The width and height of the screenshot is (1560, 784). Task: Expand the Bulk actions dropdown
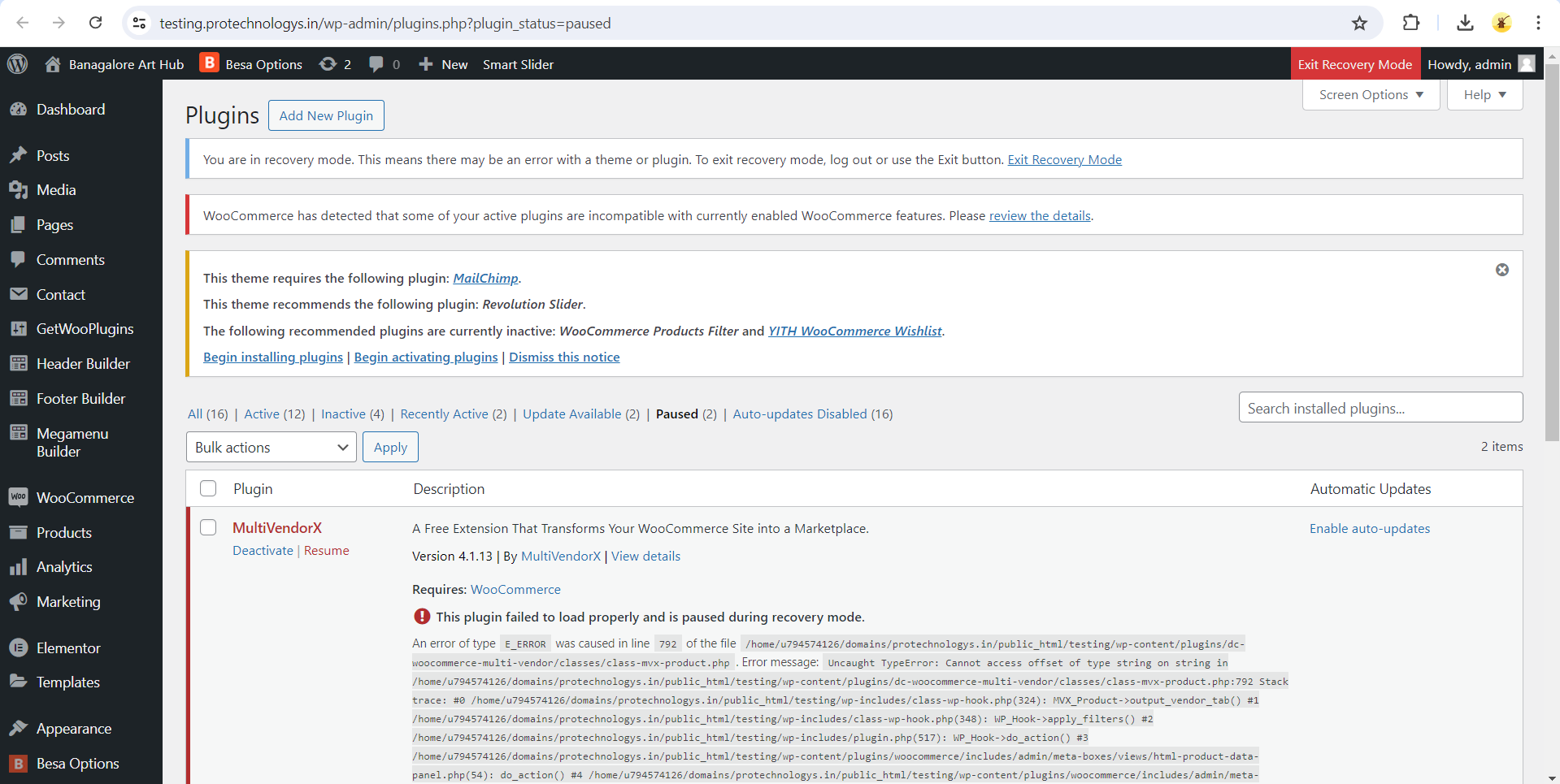[271, 448]
